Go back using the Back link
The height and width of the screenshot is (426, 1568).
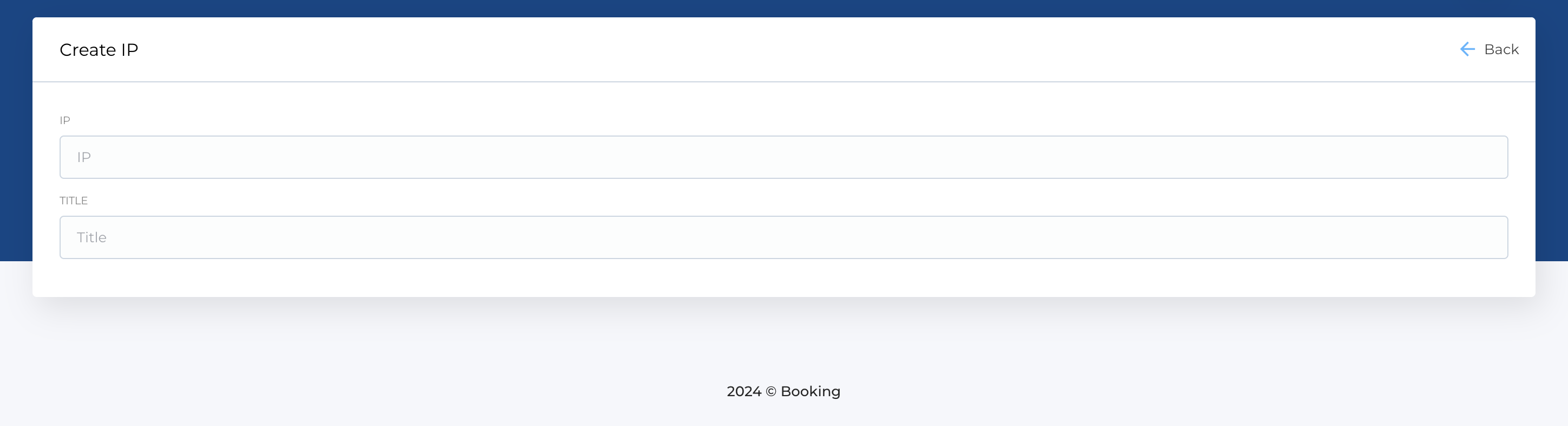pyautogui.click(x=1500, y=49)
